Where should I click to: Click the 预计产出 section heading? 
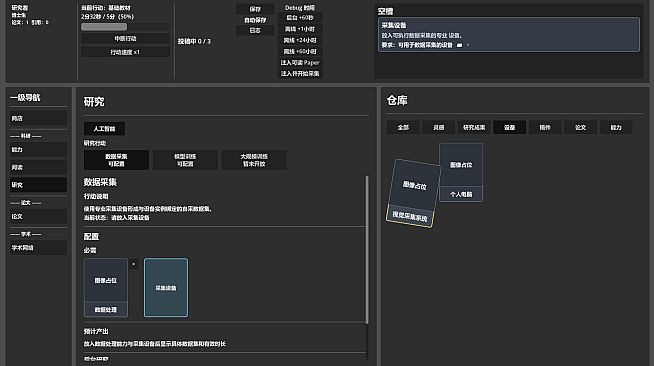96,331
